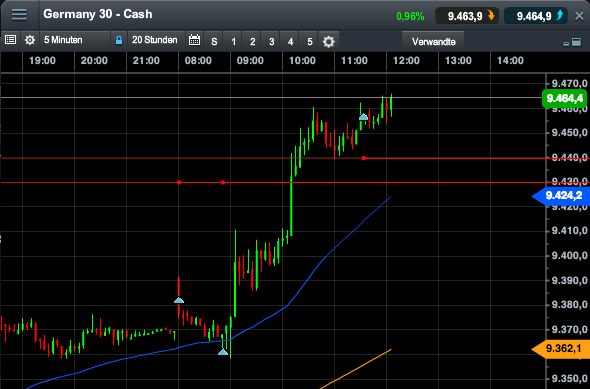Open the list view icon in the toolbar
Viewport: 590px width, 389px height.
10,40
